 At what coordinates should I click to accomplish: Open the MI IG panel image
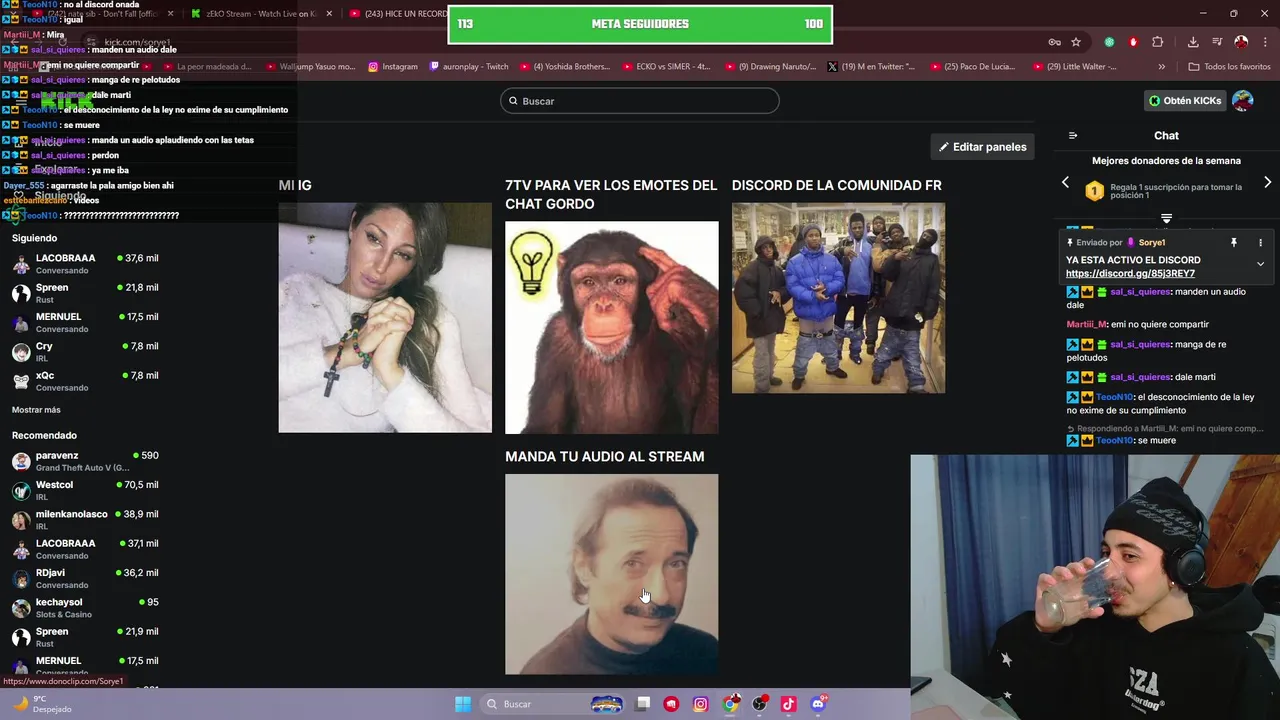tap(385, 318)
